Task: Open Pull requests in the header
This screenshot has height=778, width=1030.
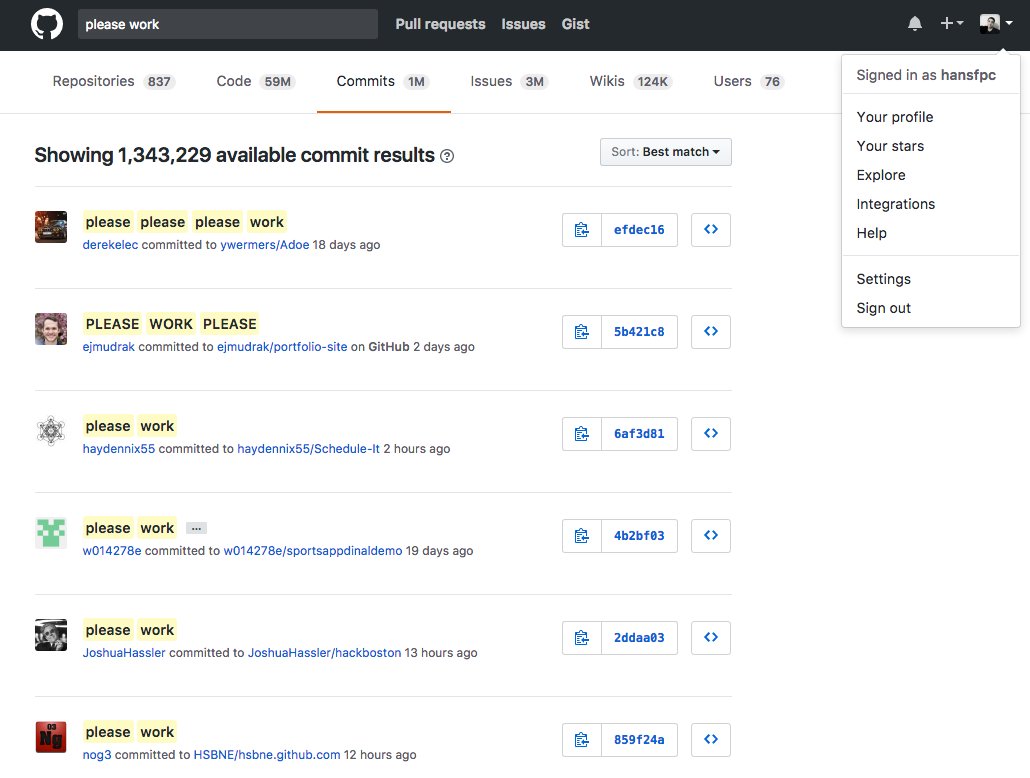Action: click(x=440, y=24)
